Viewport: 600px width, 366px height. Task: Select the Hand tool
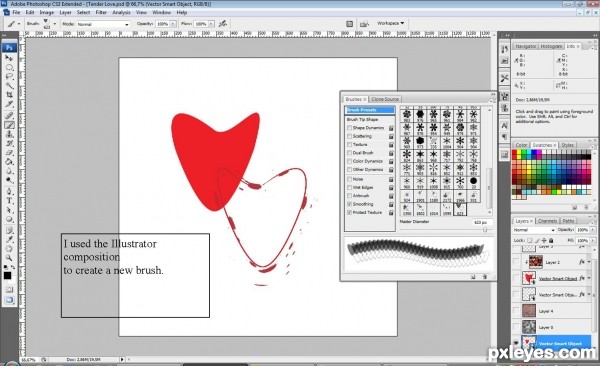9,249
